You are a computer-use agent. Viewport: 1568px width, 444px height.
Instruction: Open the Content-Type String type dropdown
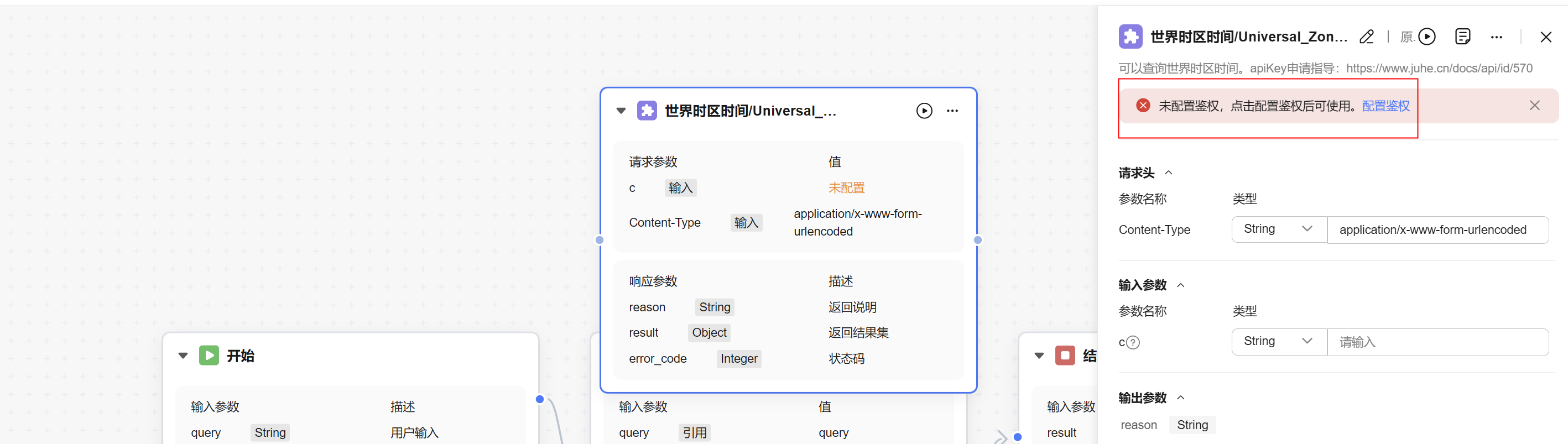point(1279,229)
